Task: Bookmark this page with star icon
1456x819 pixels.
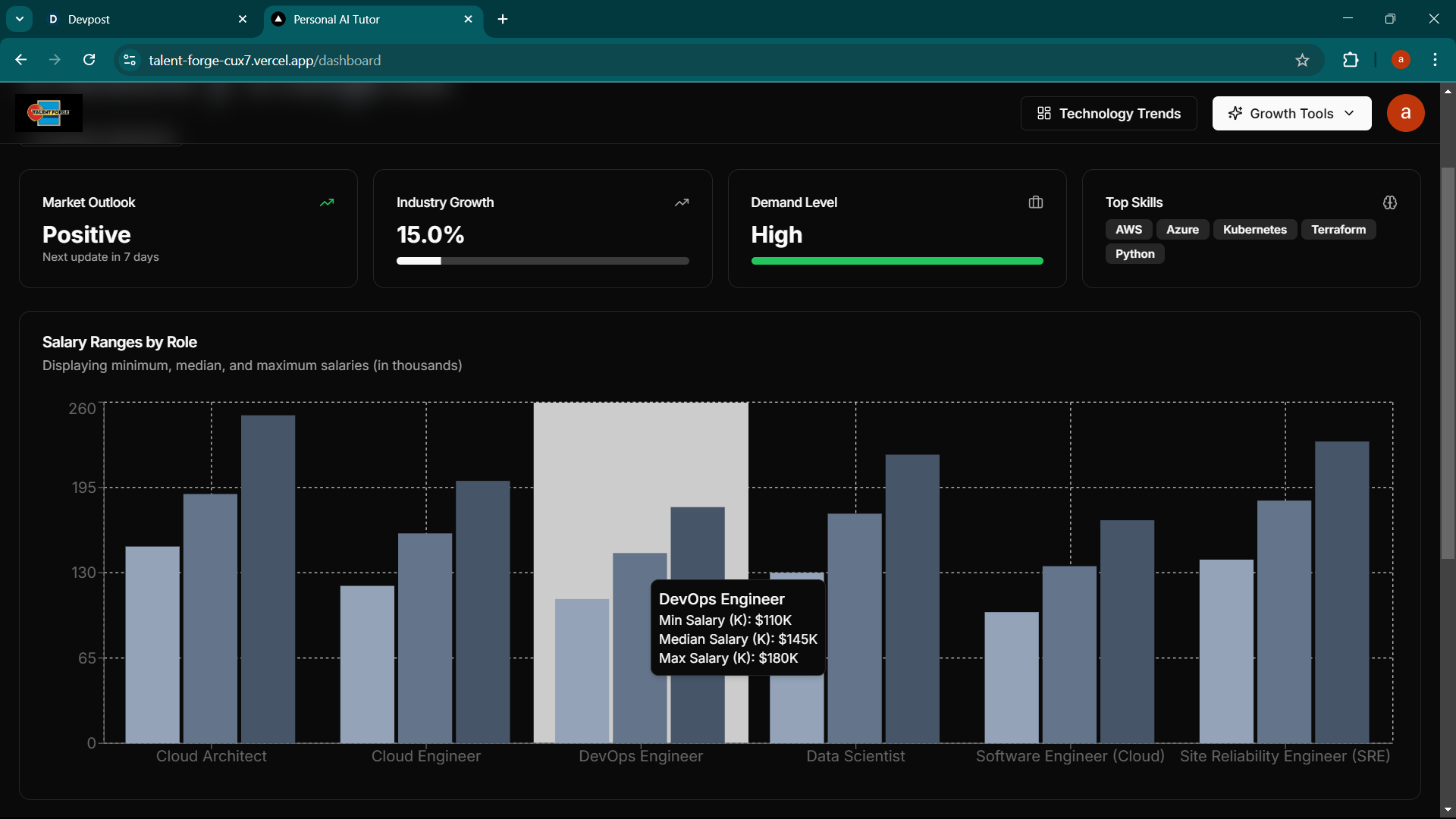Action: [x=1302, y=61]
